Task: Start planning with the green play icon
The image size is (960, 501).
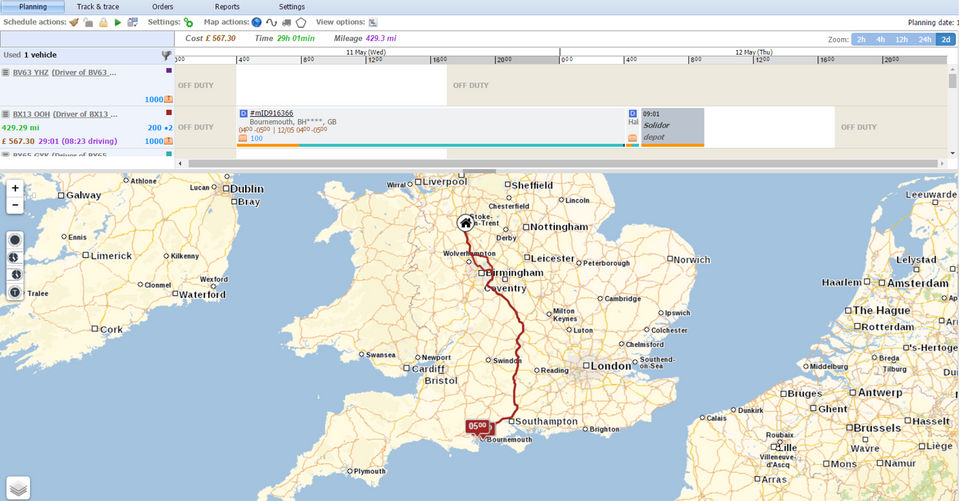Action: 118,22
